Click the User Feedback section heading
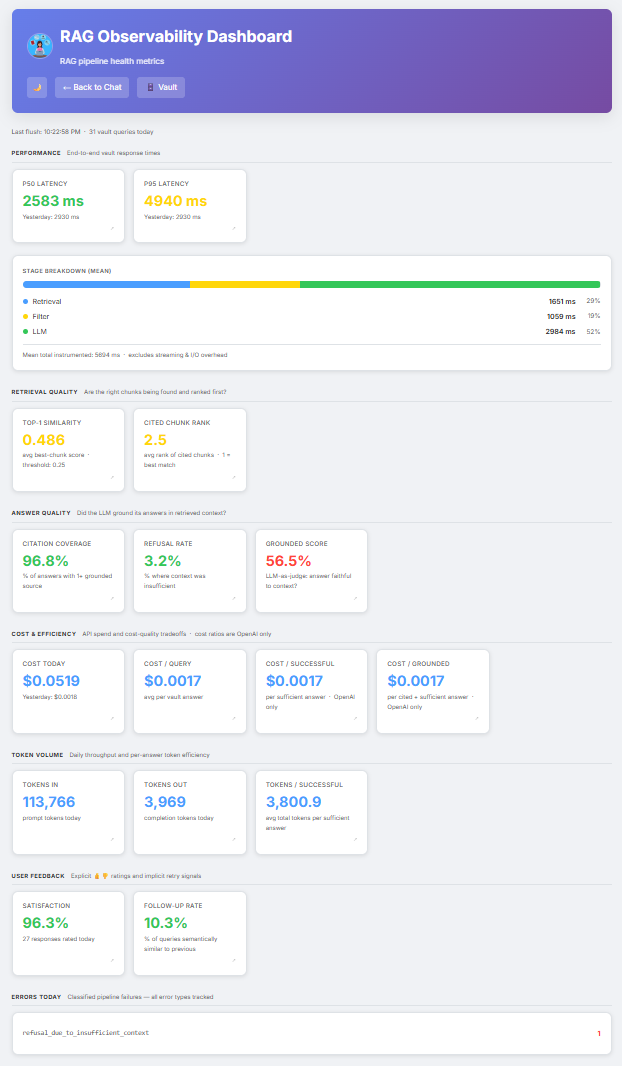The width and height of the screenshot is (622, 1066). pyautogui.click(x=38, y=876)
